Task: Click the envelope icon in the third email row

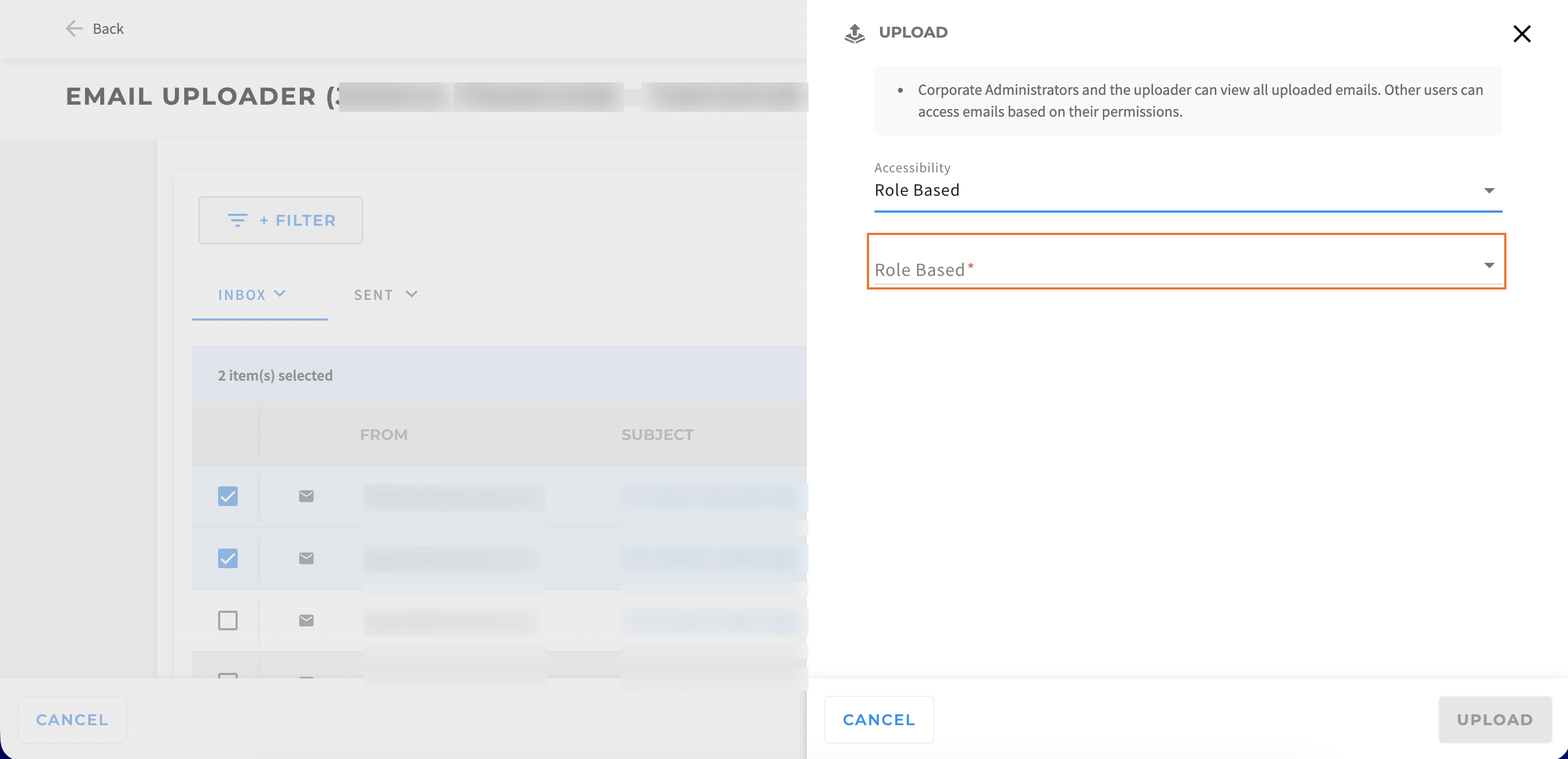Action: pos(305,620)
